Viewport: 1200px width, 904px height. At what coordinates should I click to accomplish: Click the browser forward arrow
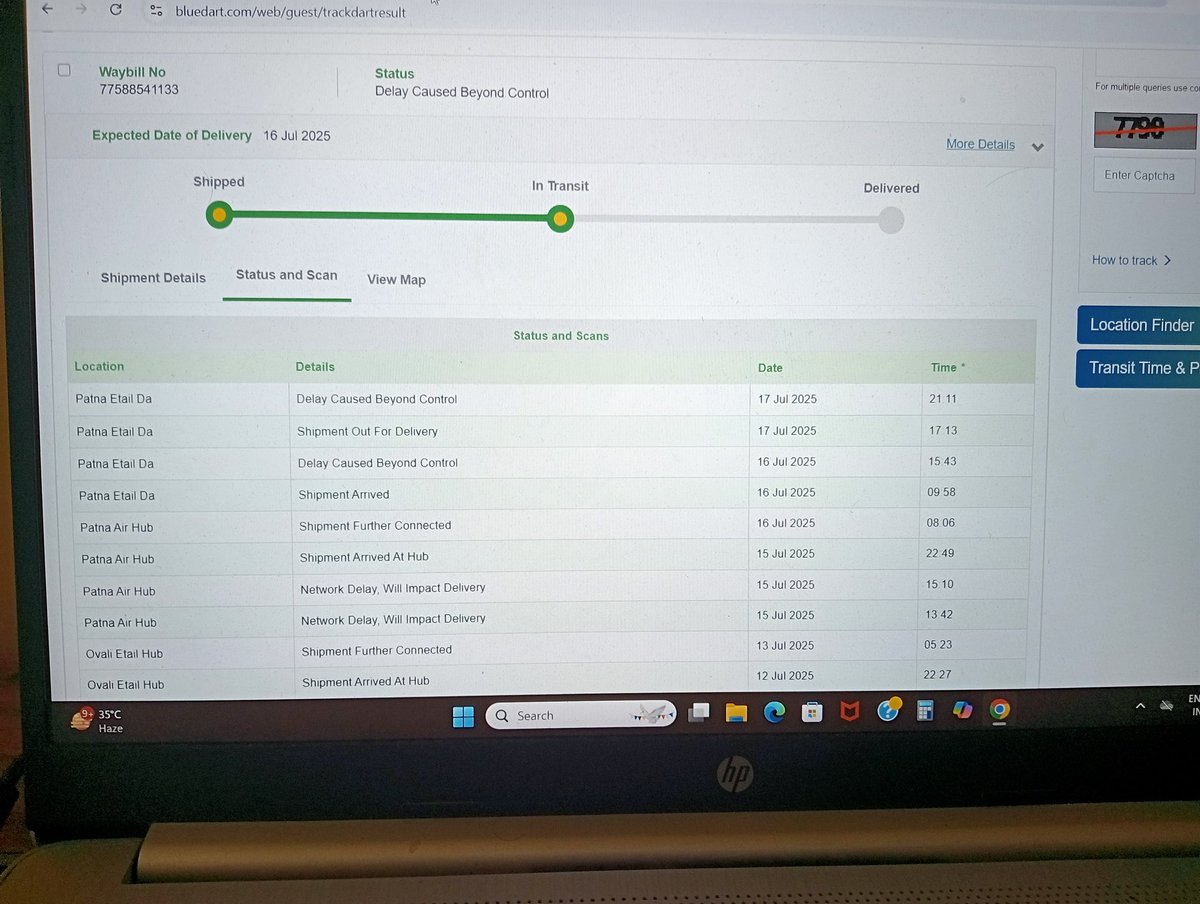click(x=81, y=9)
